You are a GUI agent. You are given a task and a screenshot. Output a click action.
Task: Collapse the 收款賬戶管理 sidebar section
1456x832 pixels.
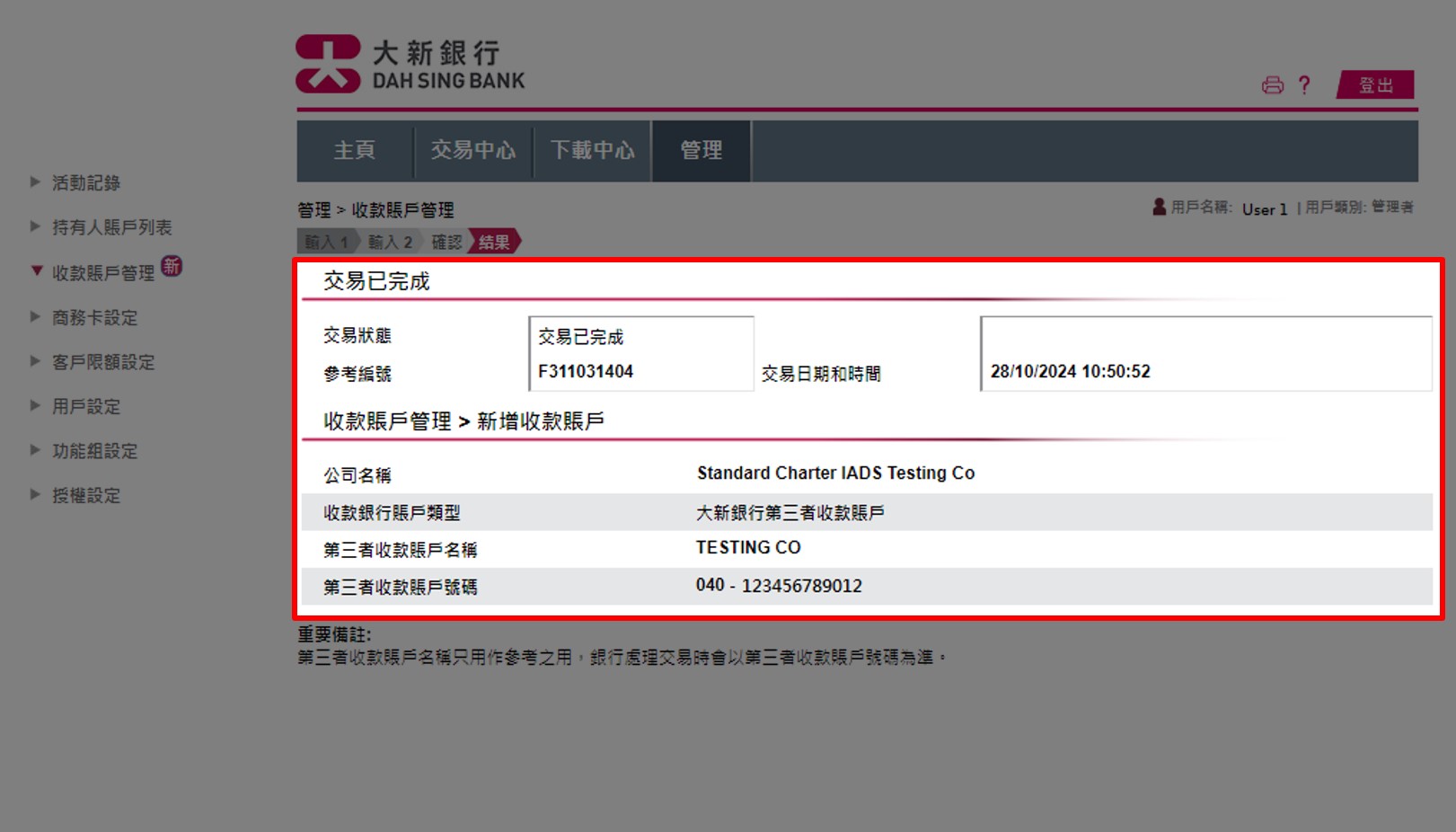tap(101, 270)
